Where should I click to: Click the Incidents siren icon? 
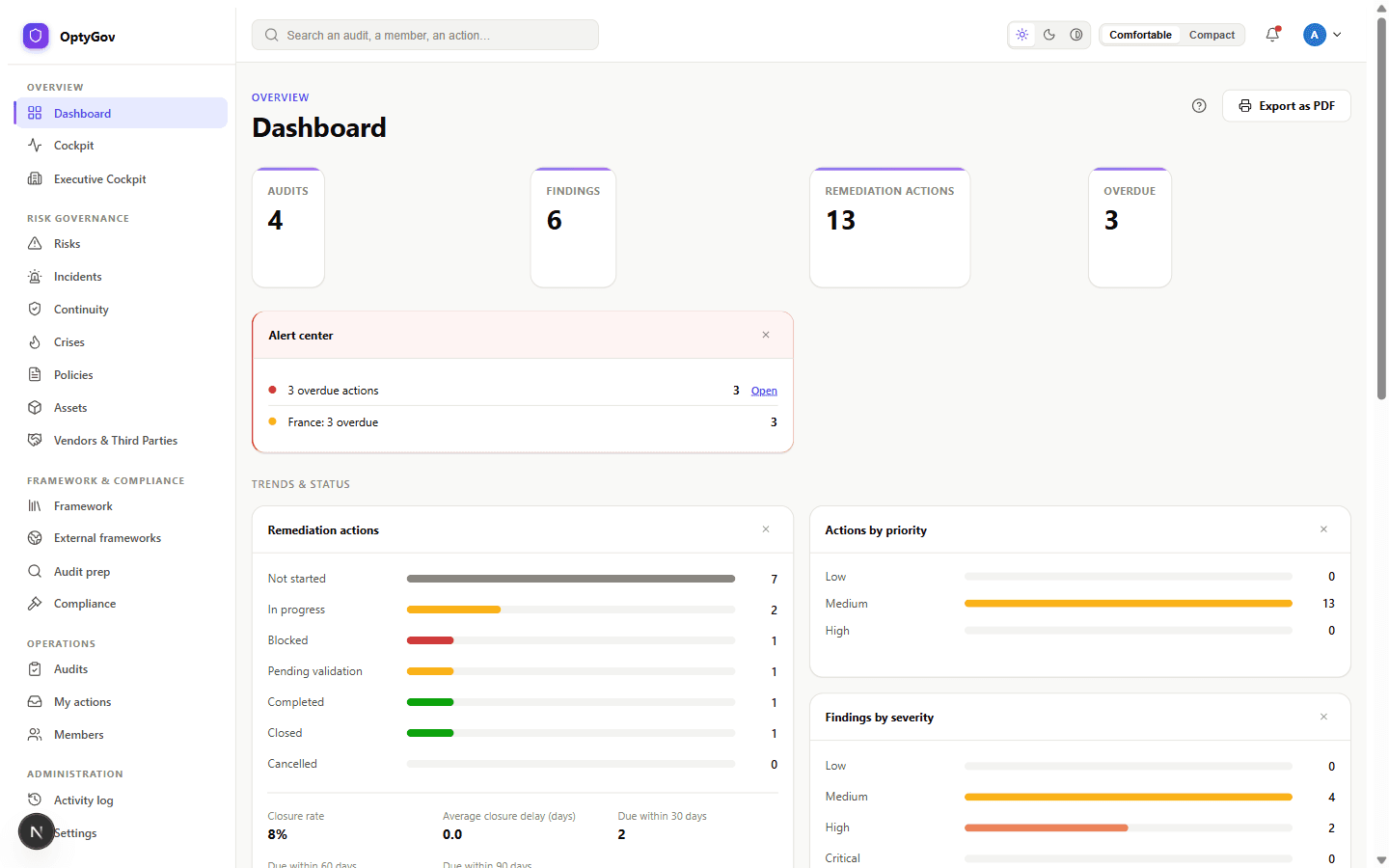[35, 277]
